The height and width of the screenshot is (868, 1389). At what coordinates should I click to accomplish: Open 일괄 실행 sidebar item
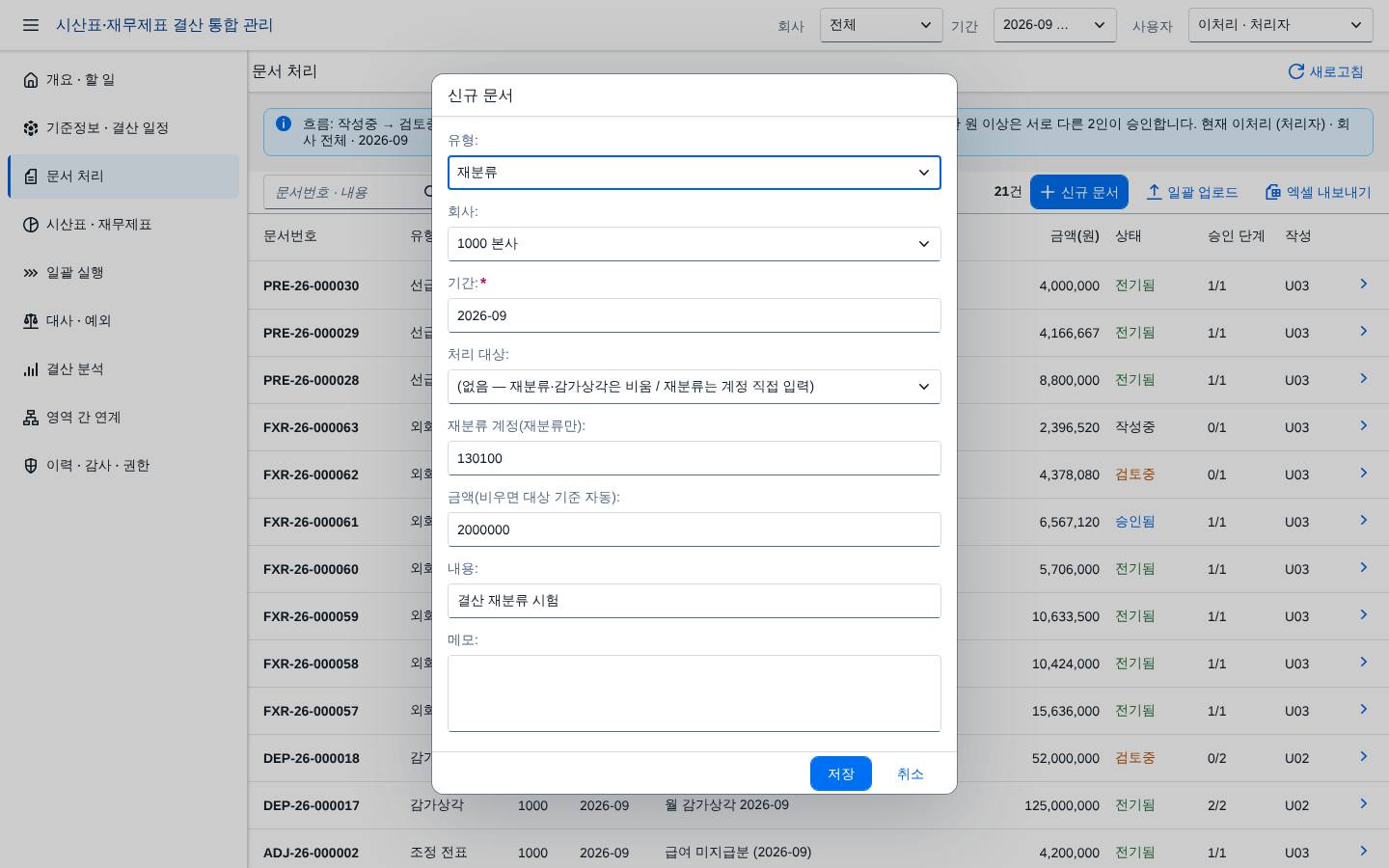(123, 273)
